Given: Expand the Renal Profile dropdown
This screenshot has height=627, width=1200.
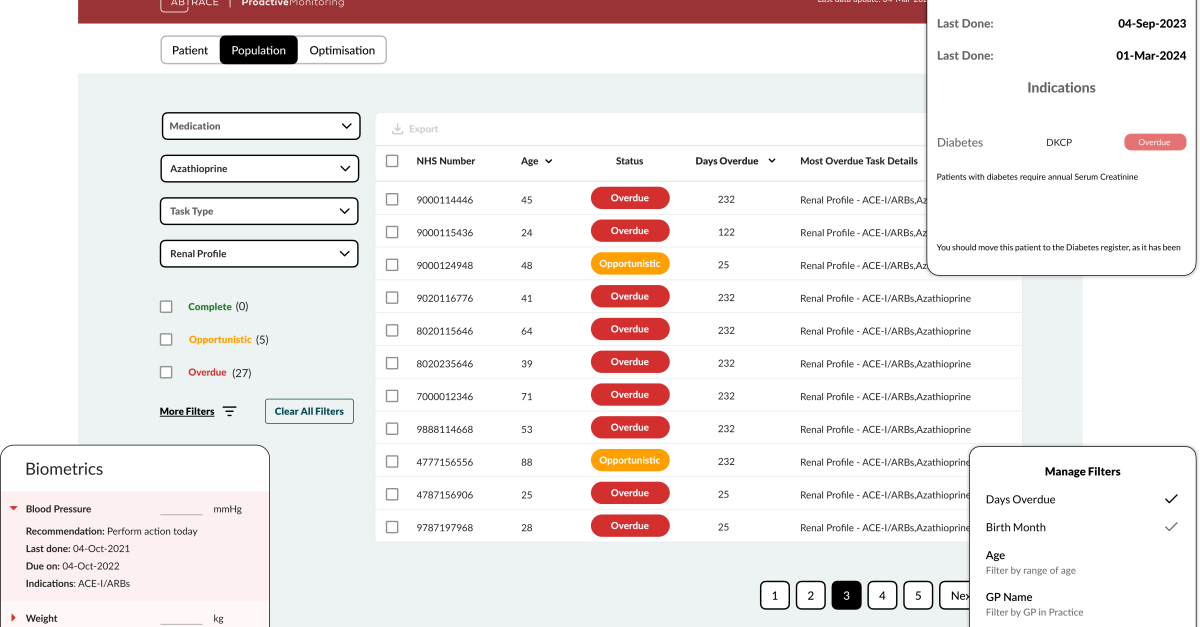Looking at the screenshot, I should [x=259, y=254].
